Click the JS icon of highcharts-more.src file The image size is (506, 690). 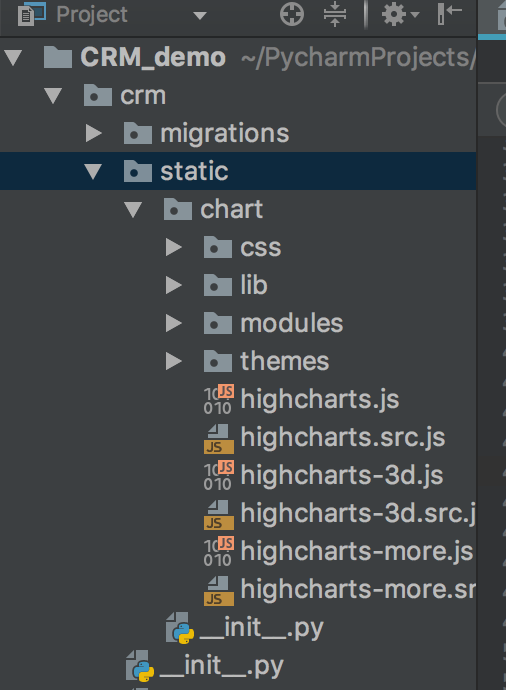(219, 591)
